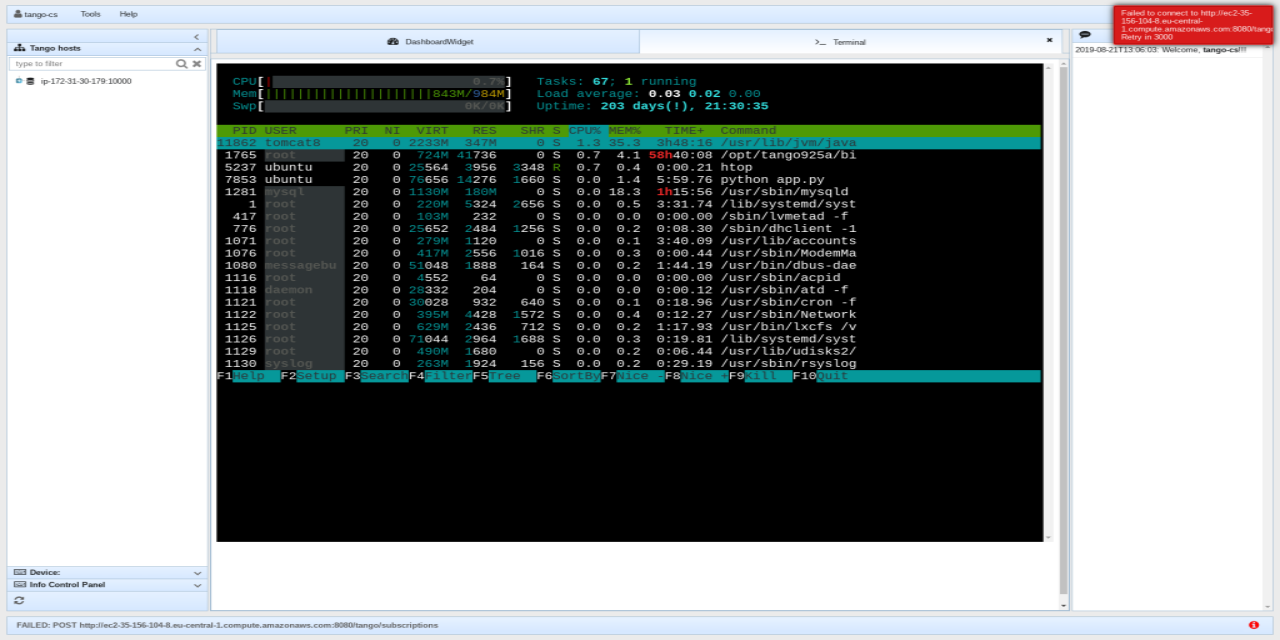Screen dimensions: 1280x640
Task: Collapse the left sidebar with the chevron
Action: pyautogui.click(x=196, y=37)
